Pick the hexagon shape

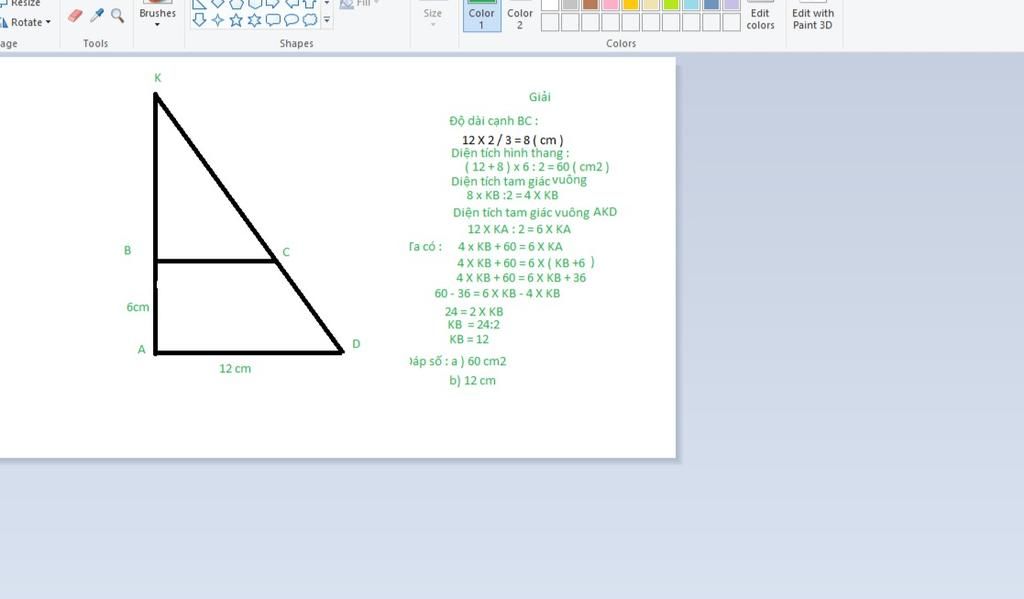click(x=255, y=4)
